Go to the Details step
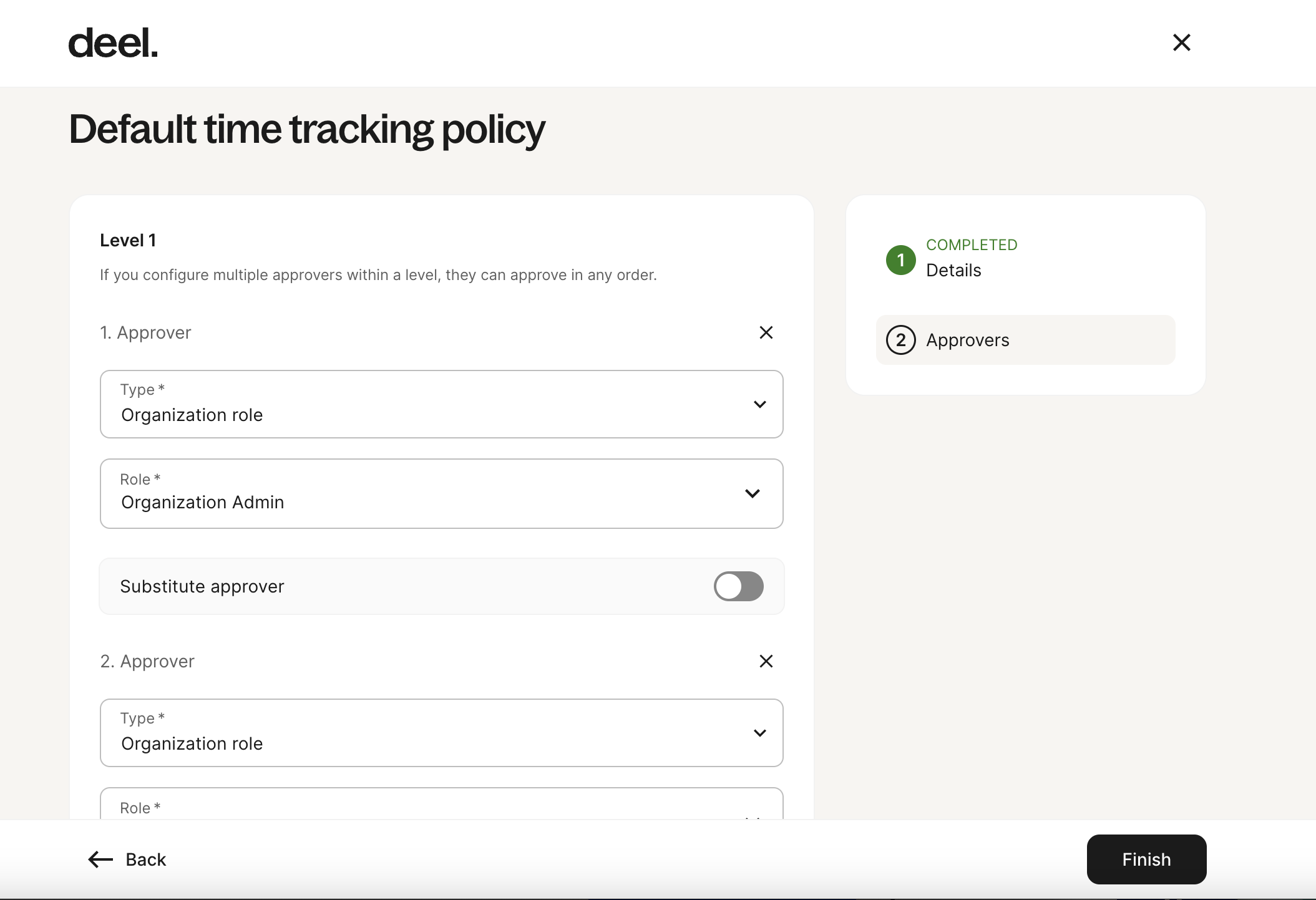The image size is (1316, 900). (953, 270)
